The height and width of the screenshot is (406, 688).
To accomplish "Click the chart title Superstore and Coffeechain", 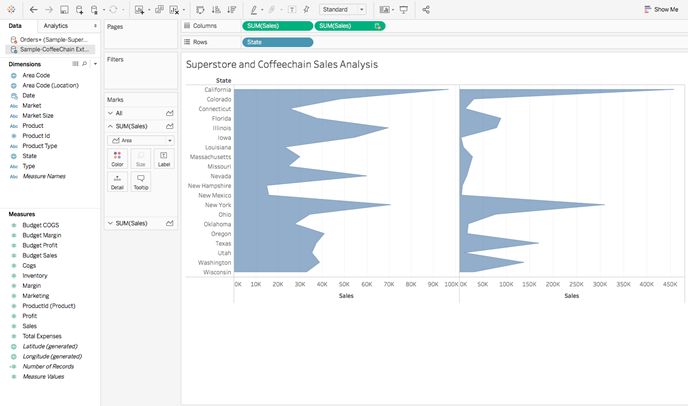I will [x=282, y=64].
